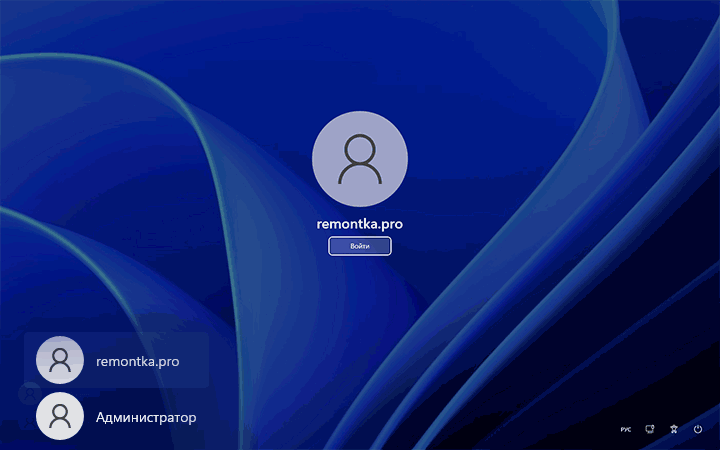Click the large profile picture above Войти

(360, 158)
